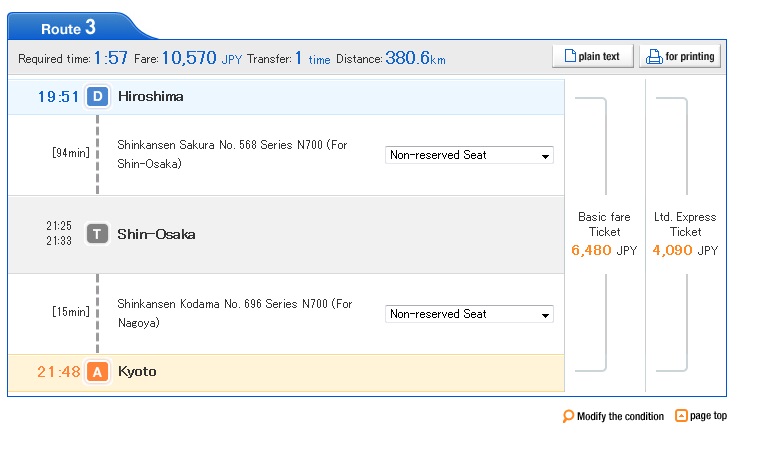The height and width of the screenshot is (454, 781).
Task: Open seat dropdown for Kodama No. 696
Action: click(x=469, y=314)
